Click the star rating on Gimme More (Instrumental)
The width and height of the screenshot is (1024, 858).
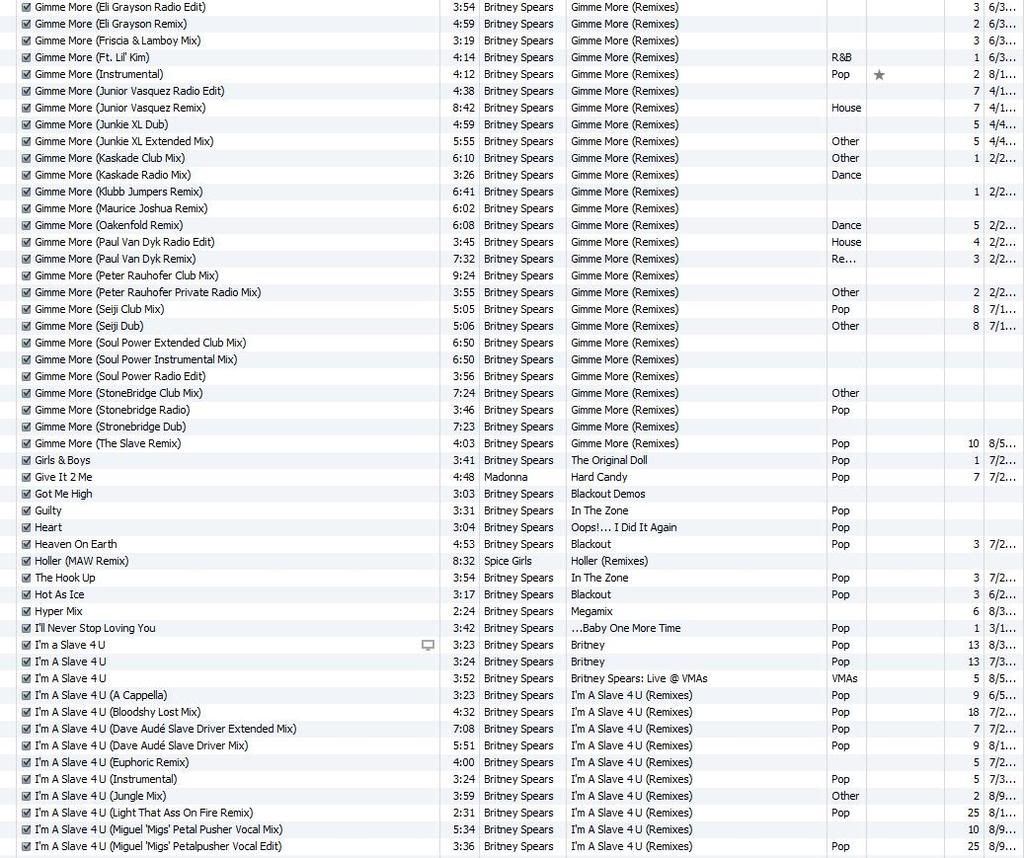[x=879, y=75]
